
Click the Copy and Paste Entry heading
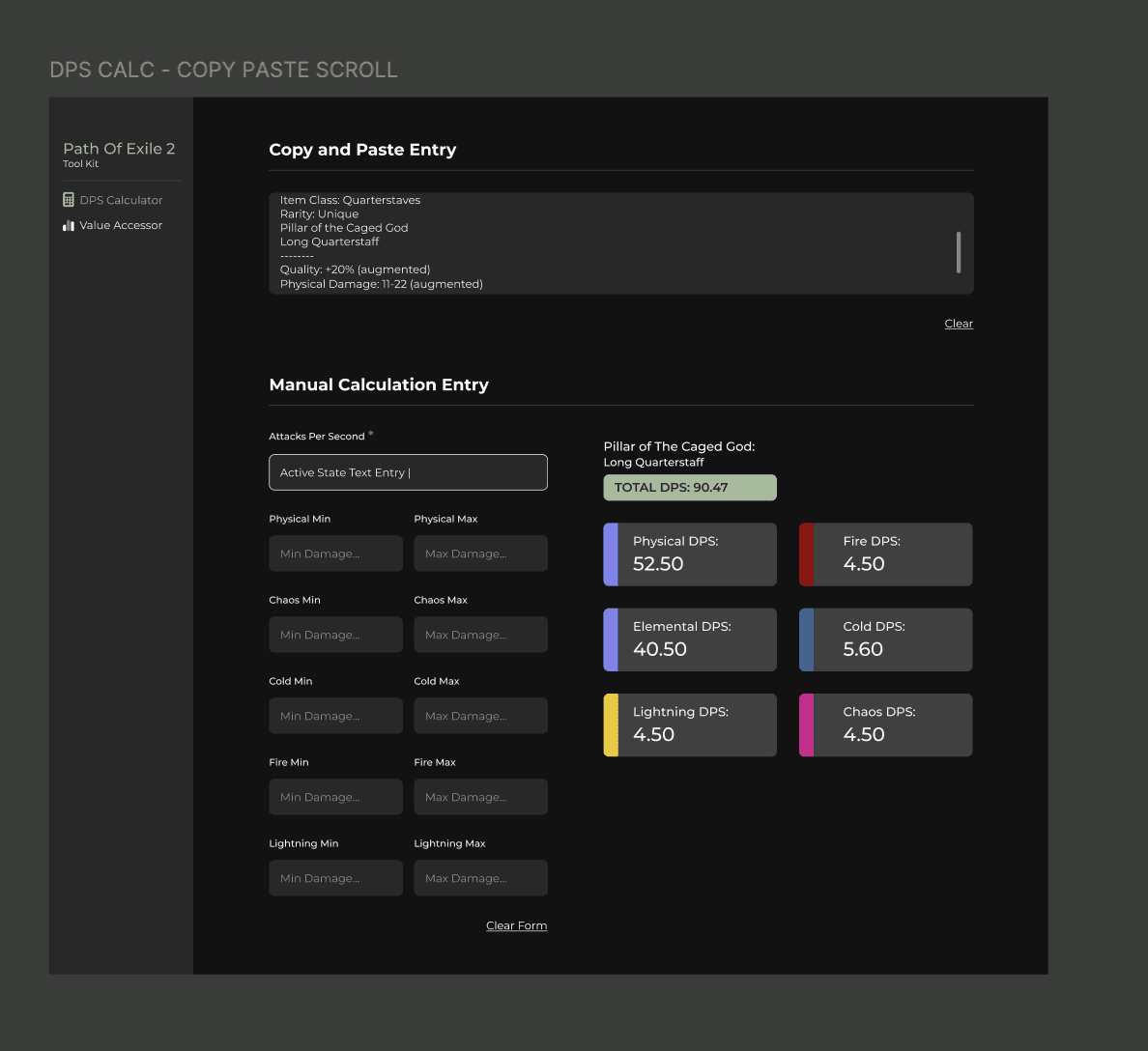tap(362, 150)
